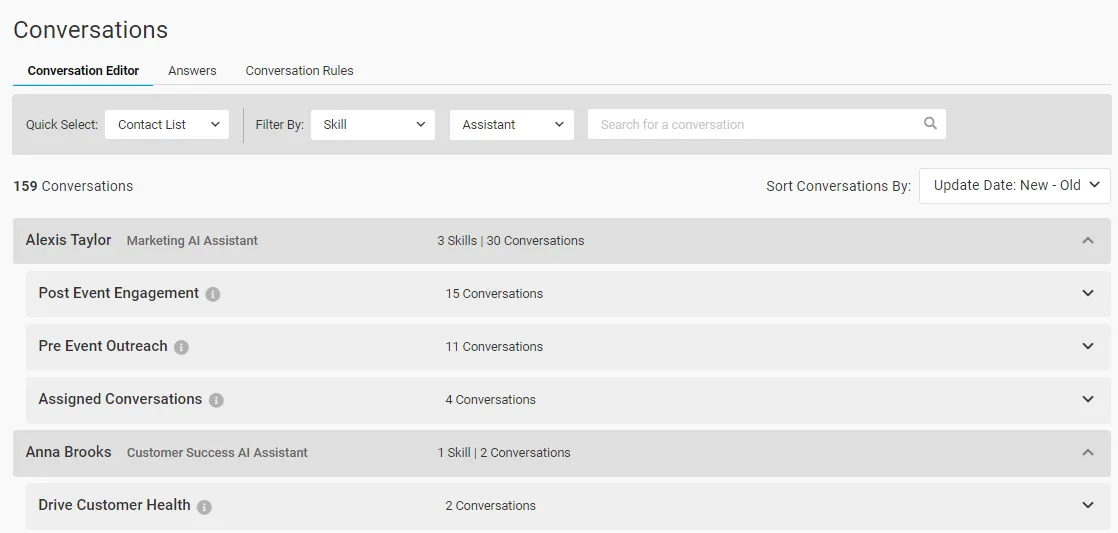Expand Assigned Conversations chevron

click(x=1087, y=399)
